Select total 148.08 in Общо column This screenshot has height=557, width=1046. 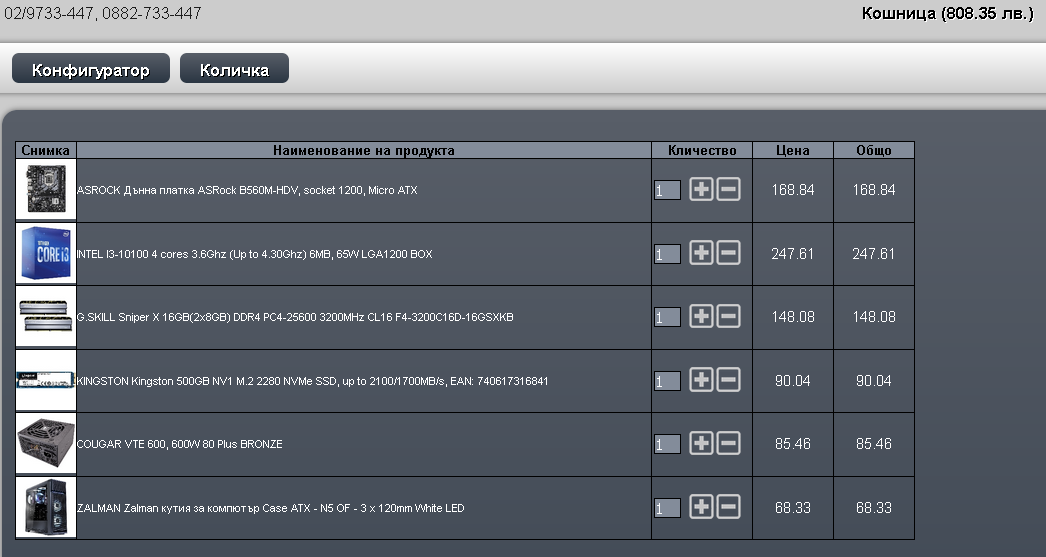point(874,317)
